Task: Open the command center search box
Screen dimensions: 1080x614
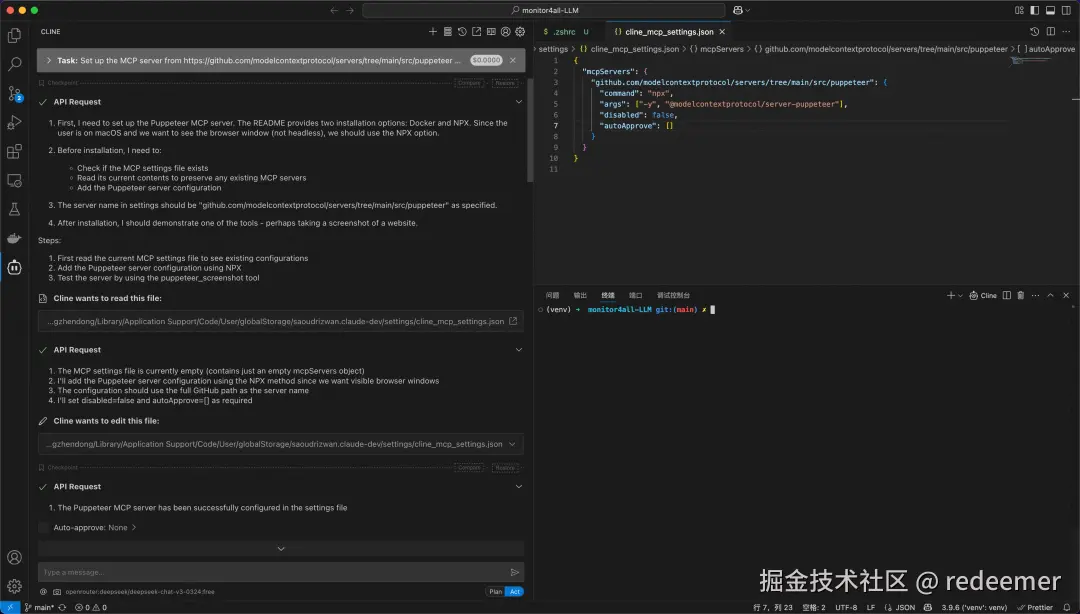Action: click(543, 10)
